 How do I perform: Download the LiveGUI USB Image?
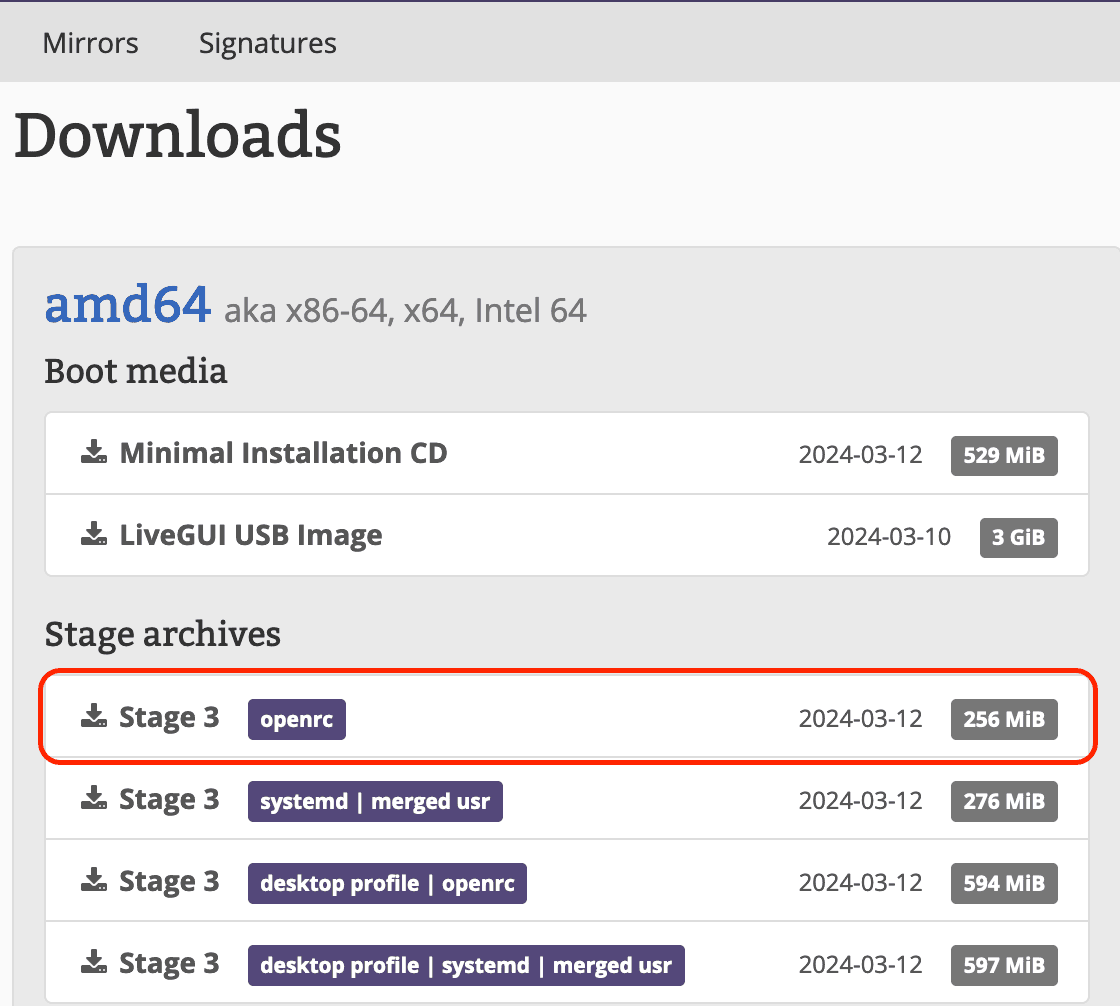point(250,535)
